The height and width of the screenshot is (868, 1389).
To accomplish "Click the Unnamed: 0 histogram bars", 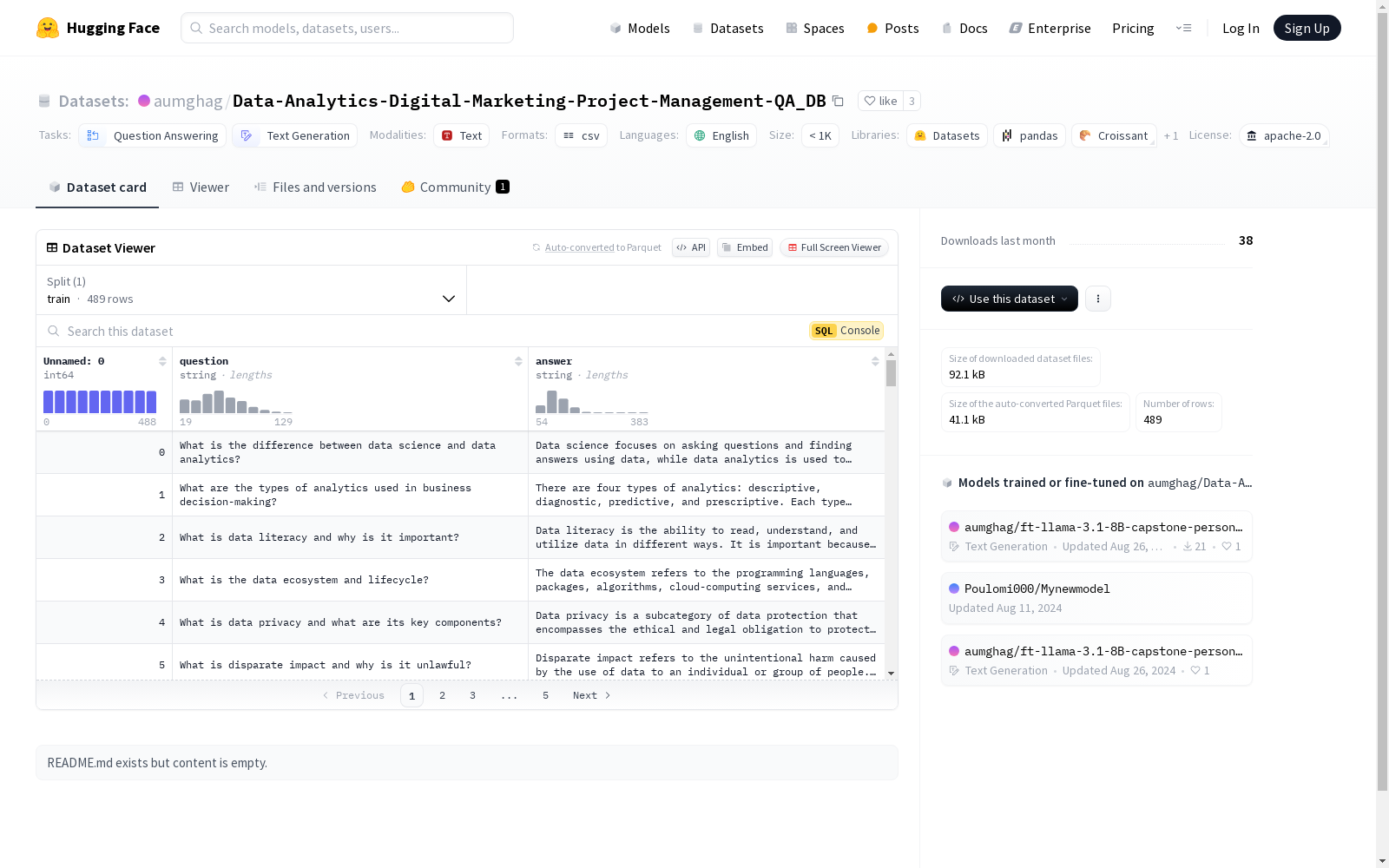I will [x=100, y=401].
